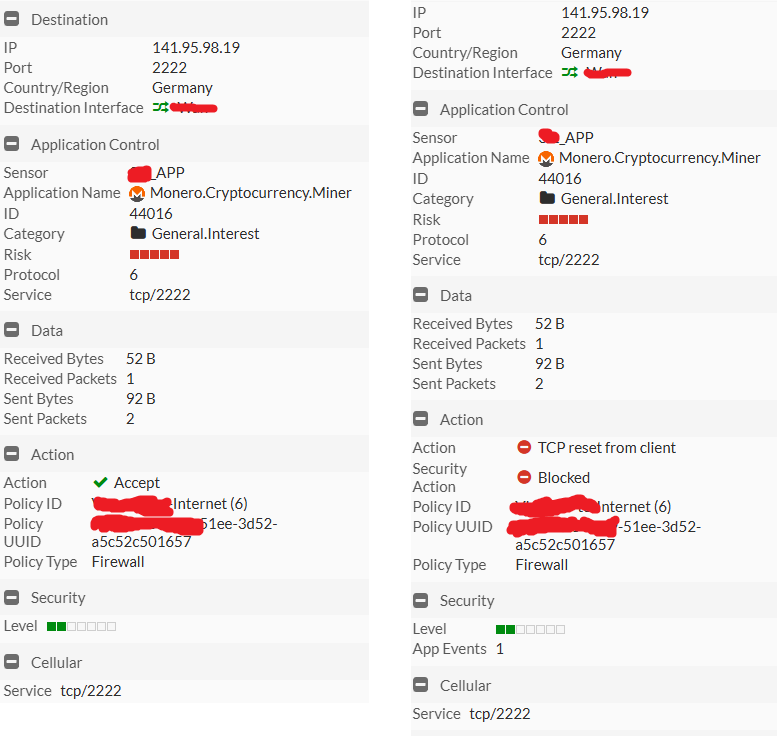Click the App Events value in right panel
Viewport: 777px width, 736px height.
coord(500,649)
